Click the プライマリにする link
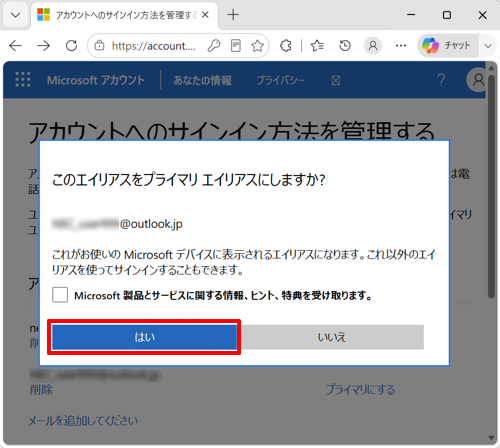Screen dimensions: 500x448 coord(360,389)
